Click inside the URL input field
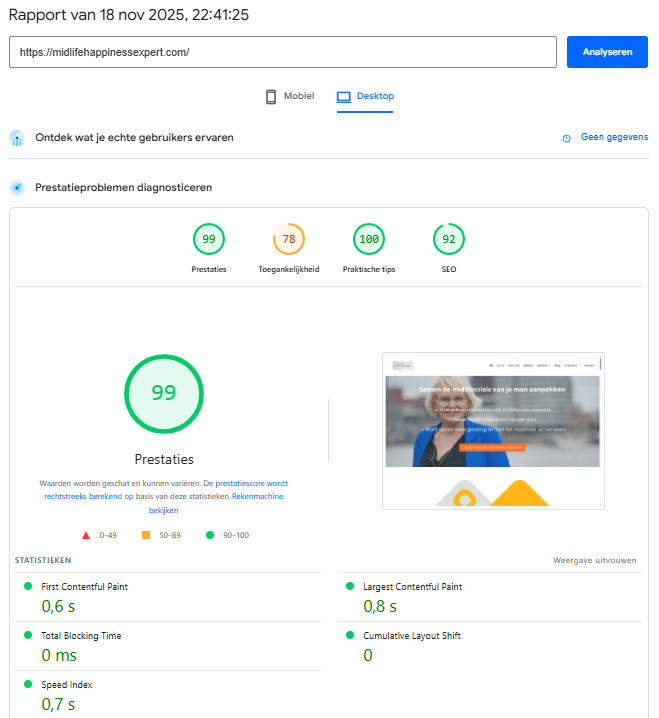The height and width of the screenshot is (718, 659). [x=282, y=52]
